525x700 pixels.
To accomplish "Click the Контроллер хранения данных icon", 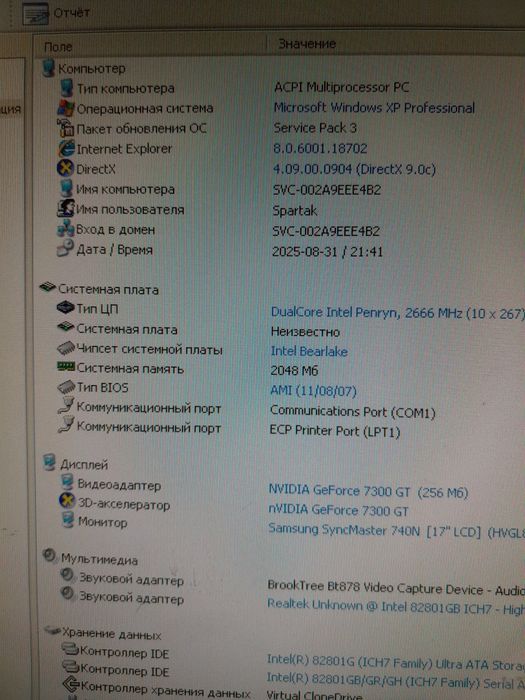I will click(x=71, y=685).
